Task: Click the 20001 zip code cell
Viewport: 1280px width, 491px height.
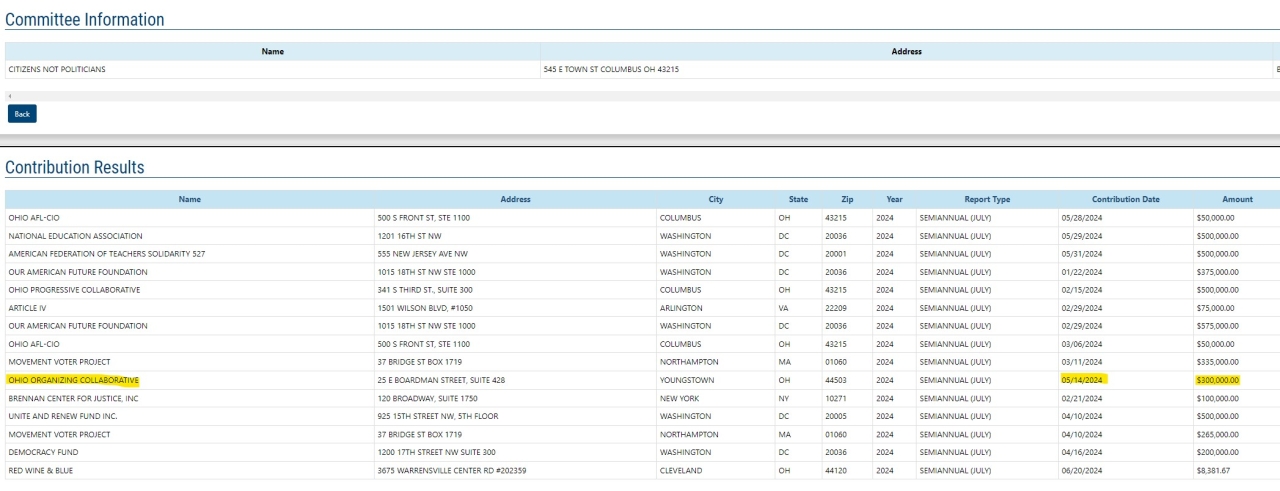Action: point(836,254)
